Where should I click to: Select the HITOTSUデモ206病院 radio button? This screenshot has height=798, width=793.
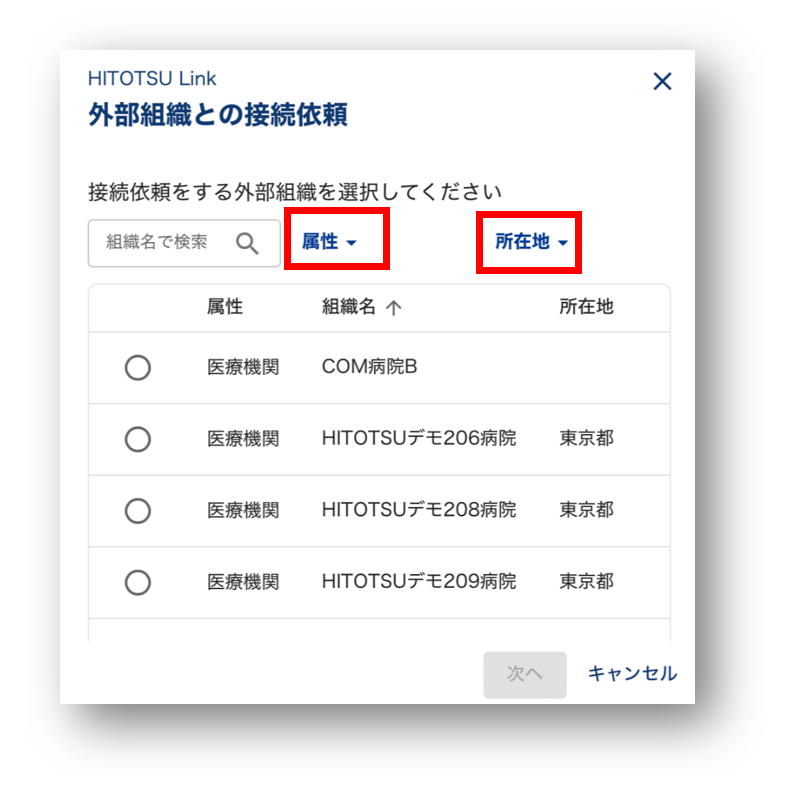coord(137,439)
